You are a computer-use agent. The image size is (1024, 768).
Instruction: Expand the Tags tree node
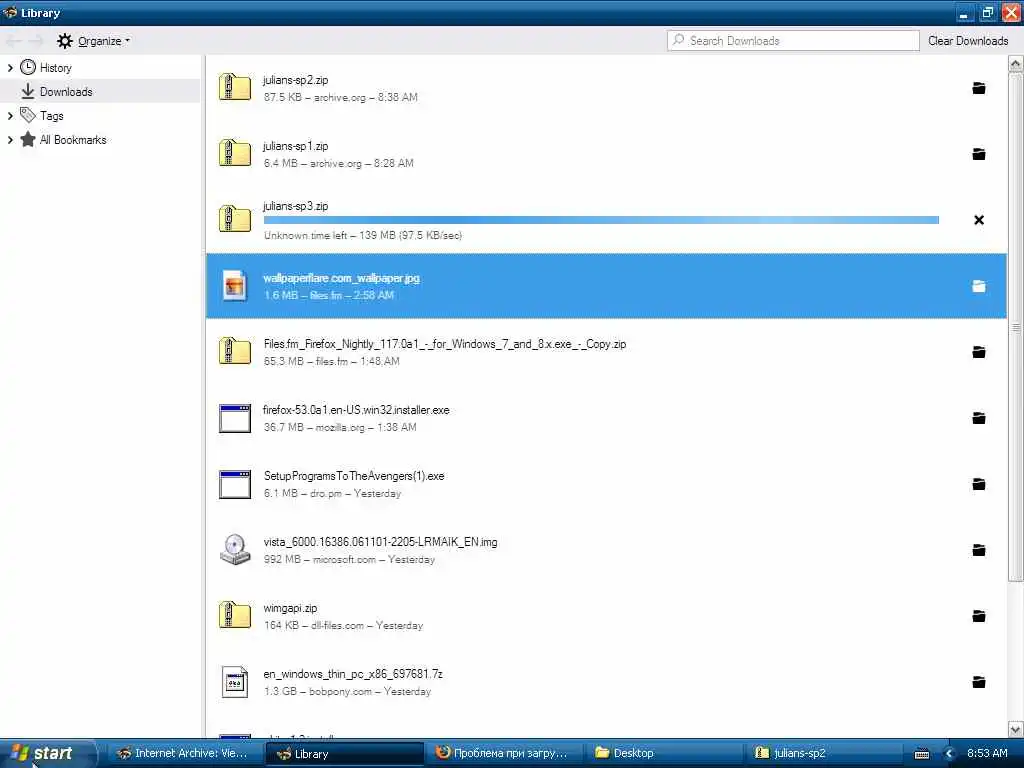pos(10,116)
